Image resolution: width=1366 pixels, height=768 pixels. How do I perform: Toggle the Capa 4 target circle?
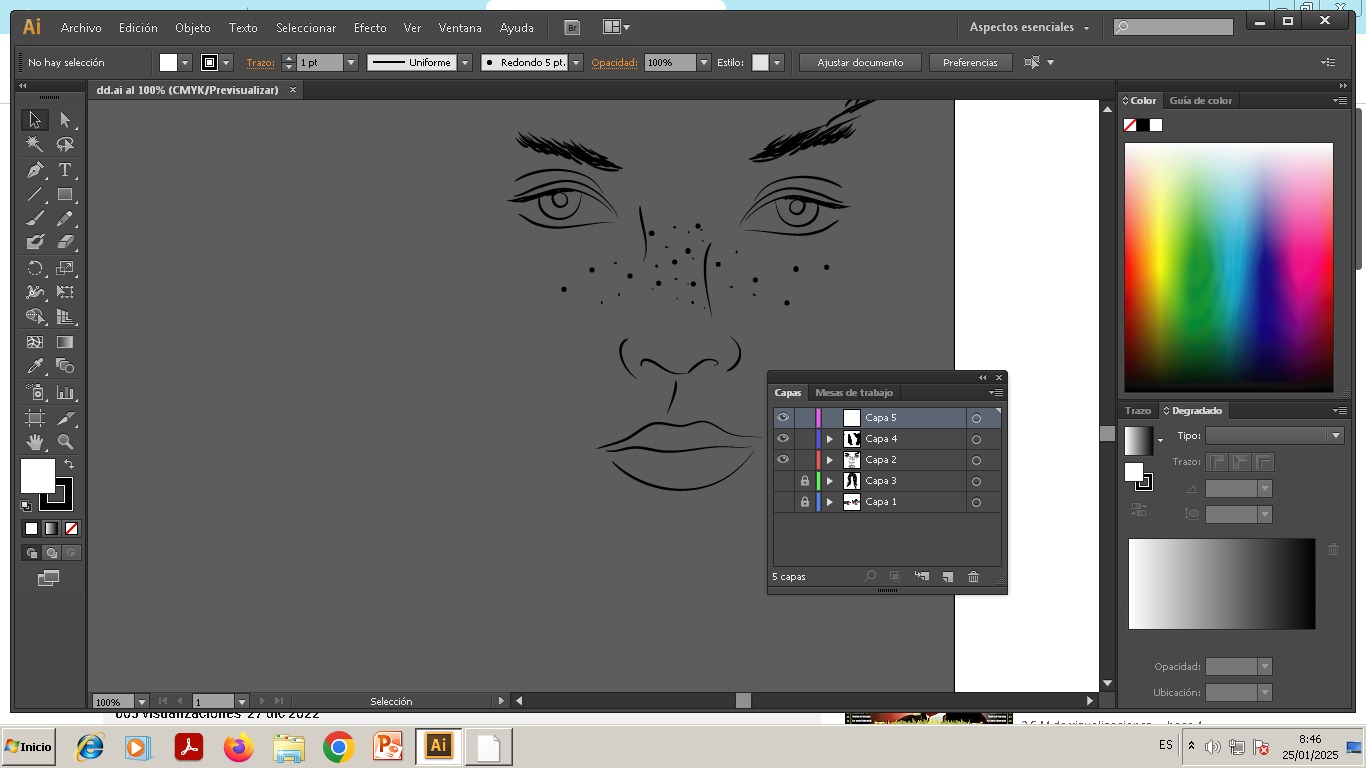pos(976,439)
